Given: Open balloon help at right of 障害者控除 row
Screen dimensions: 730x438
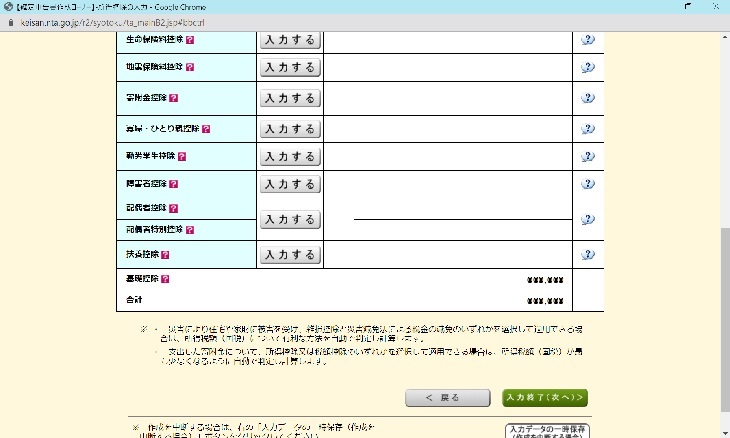Looking at the screenshot, I should (x=588, y=184).
